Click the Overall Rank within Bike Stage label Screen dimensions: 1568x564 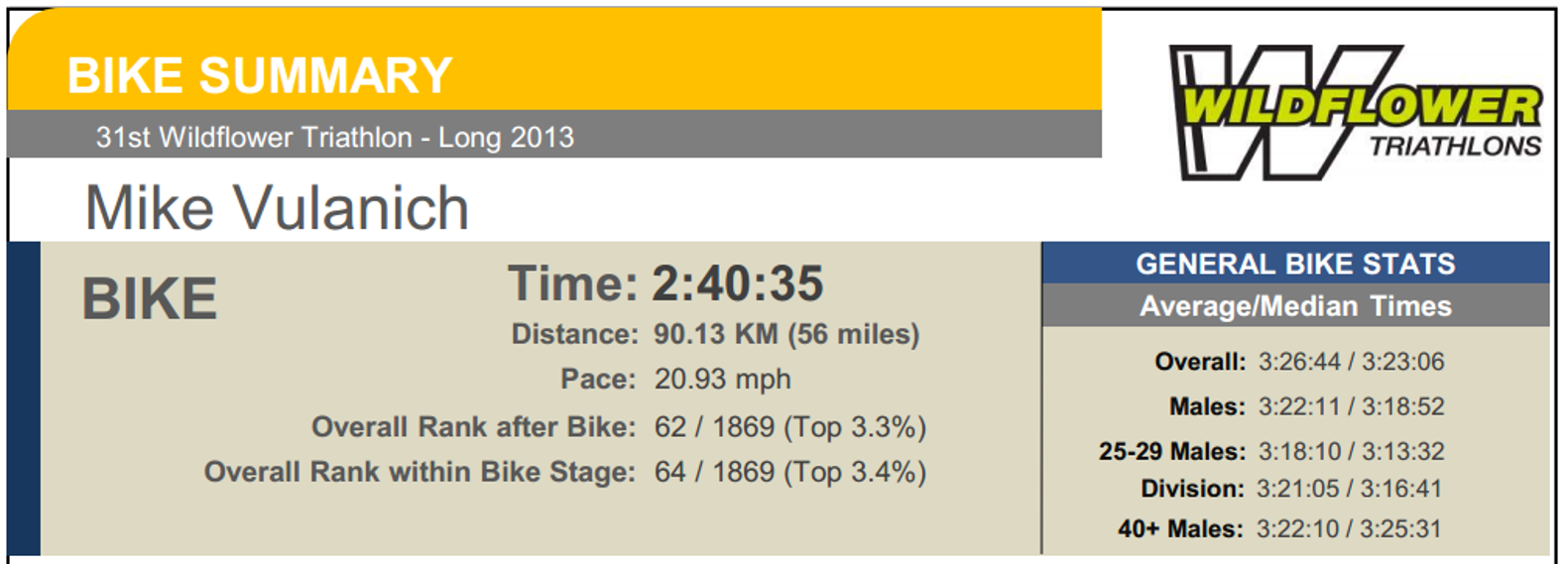coord(420,472)
